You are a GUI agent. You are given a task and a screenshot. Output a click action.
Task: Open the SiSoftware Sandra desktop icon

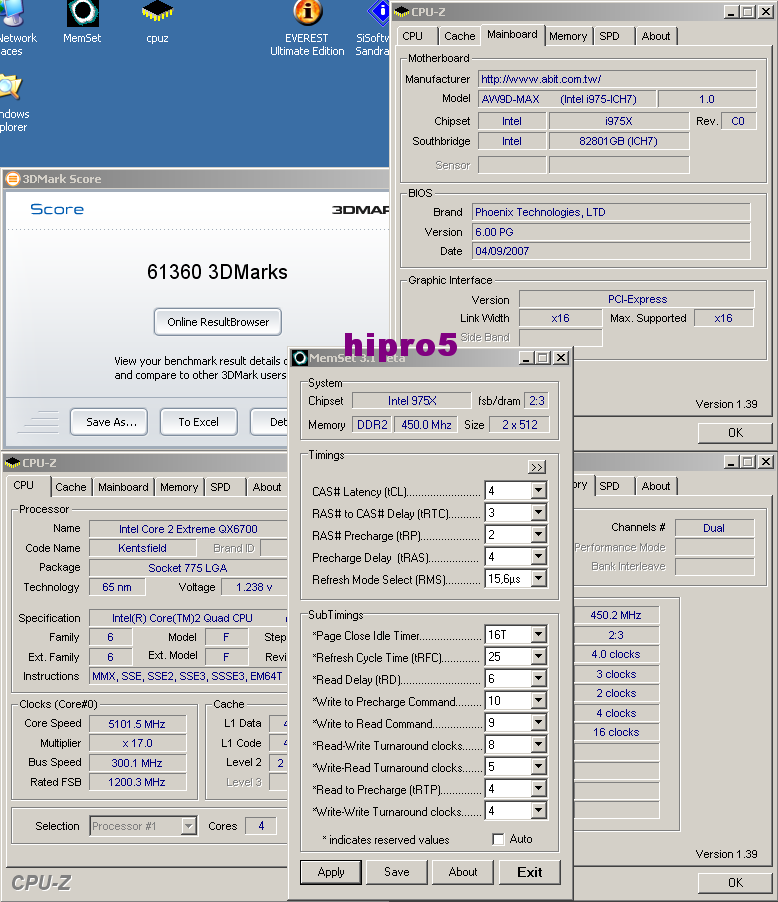point(373,28)
